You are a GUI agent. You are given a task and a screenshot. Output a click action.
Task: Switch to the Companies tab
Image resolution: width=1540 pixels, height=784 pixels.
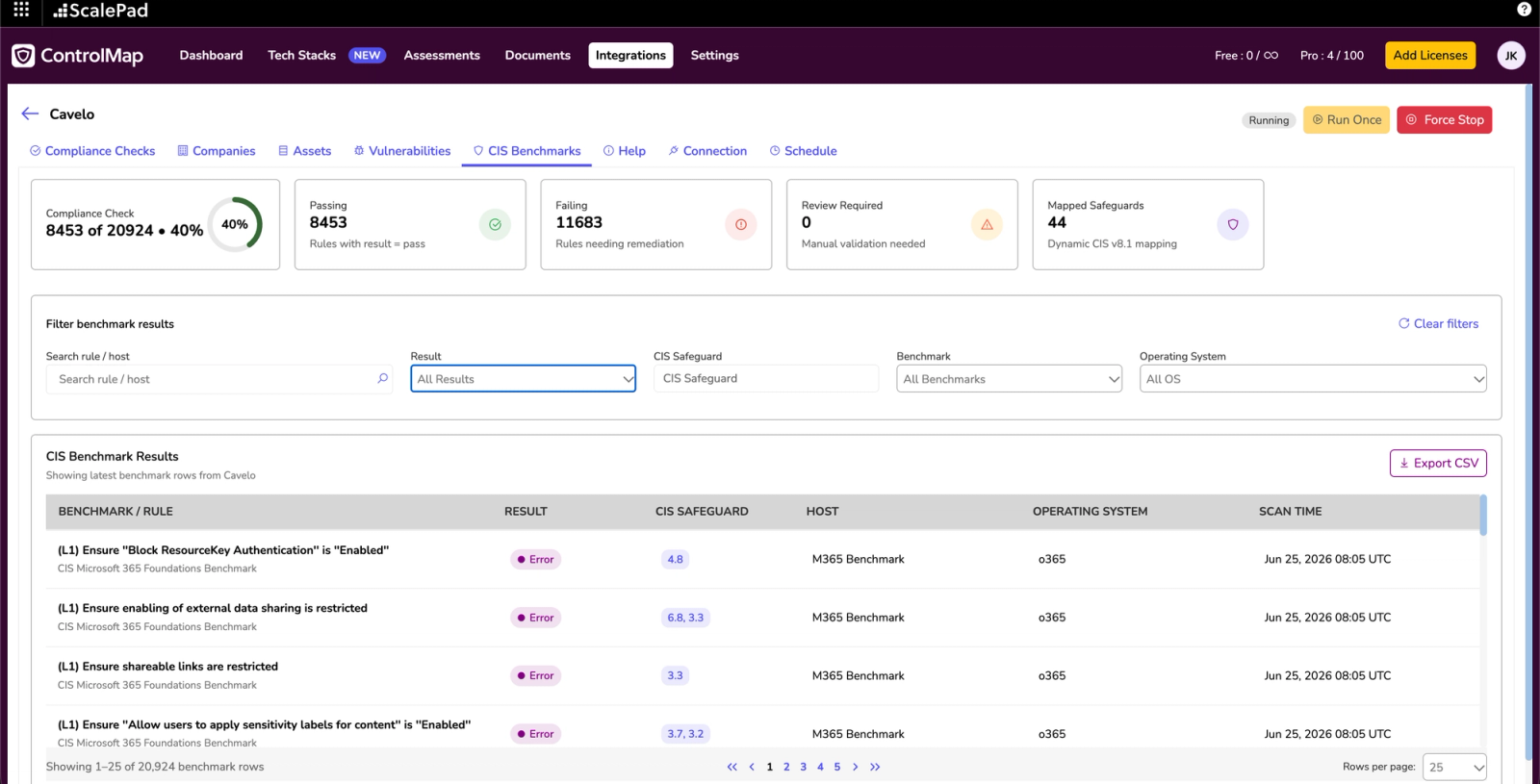(217, 151)
